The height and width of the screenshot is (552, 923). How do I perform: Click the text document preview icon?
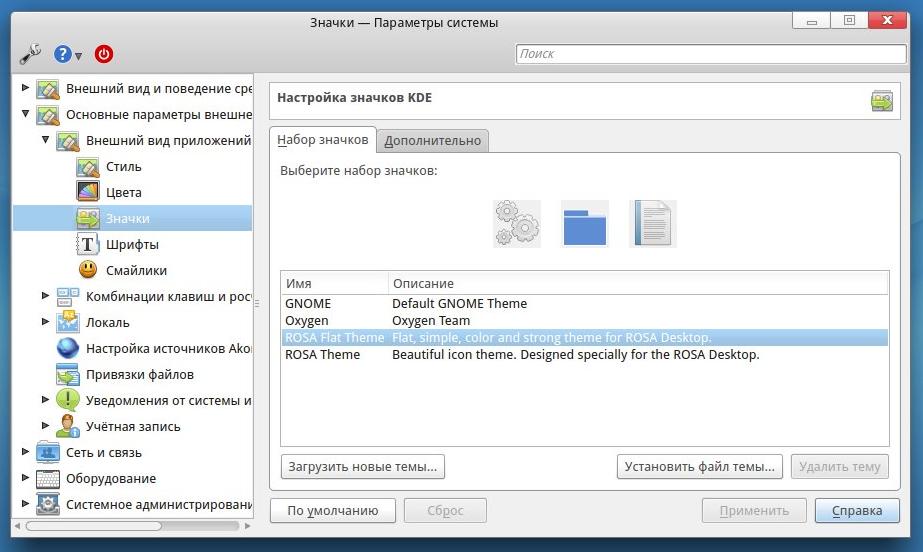point(653,224)
